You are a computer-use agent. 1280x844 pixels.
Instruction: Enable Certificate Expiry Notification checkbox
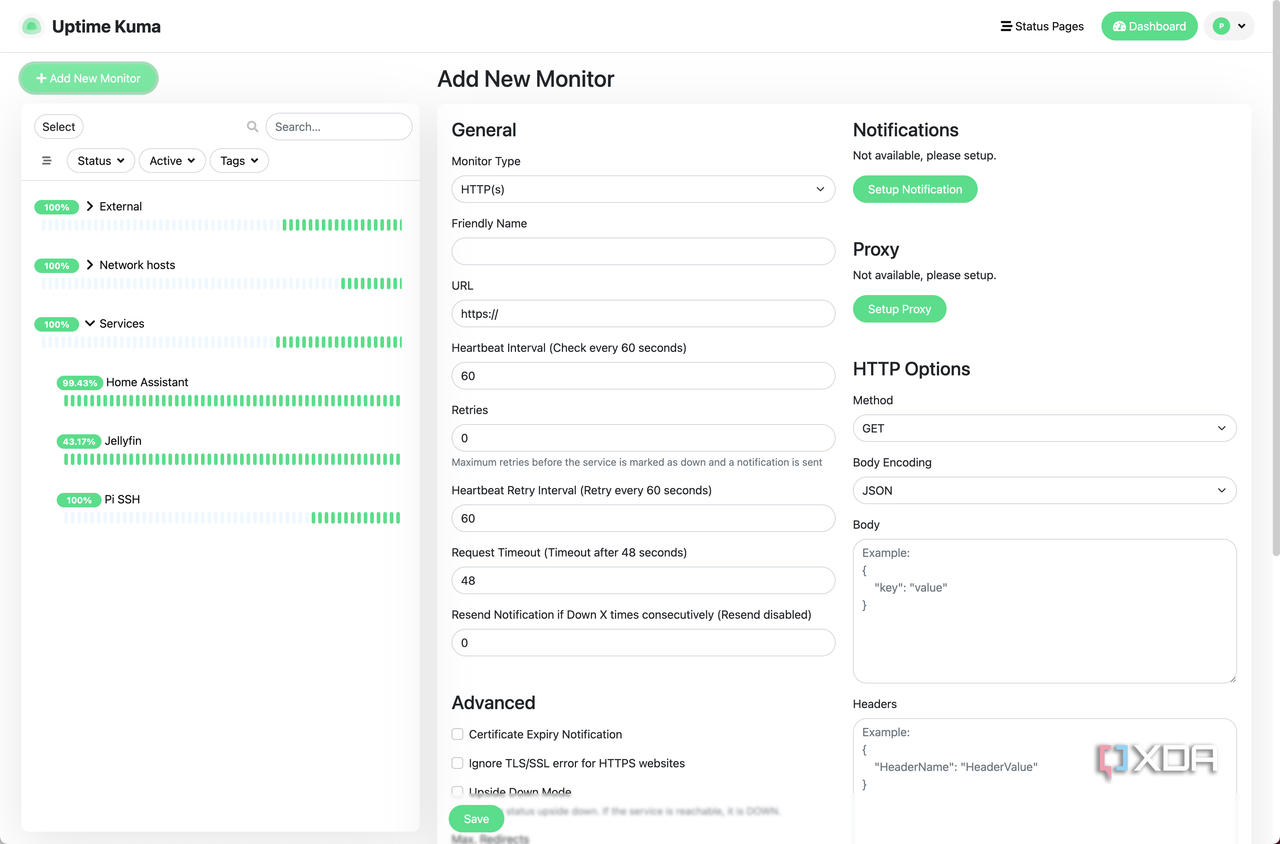pos(457,734)
